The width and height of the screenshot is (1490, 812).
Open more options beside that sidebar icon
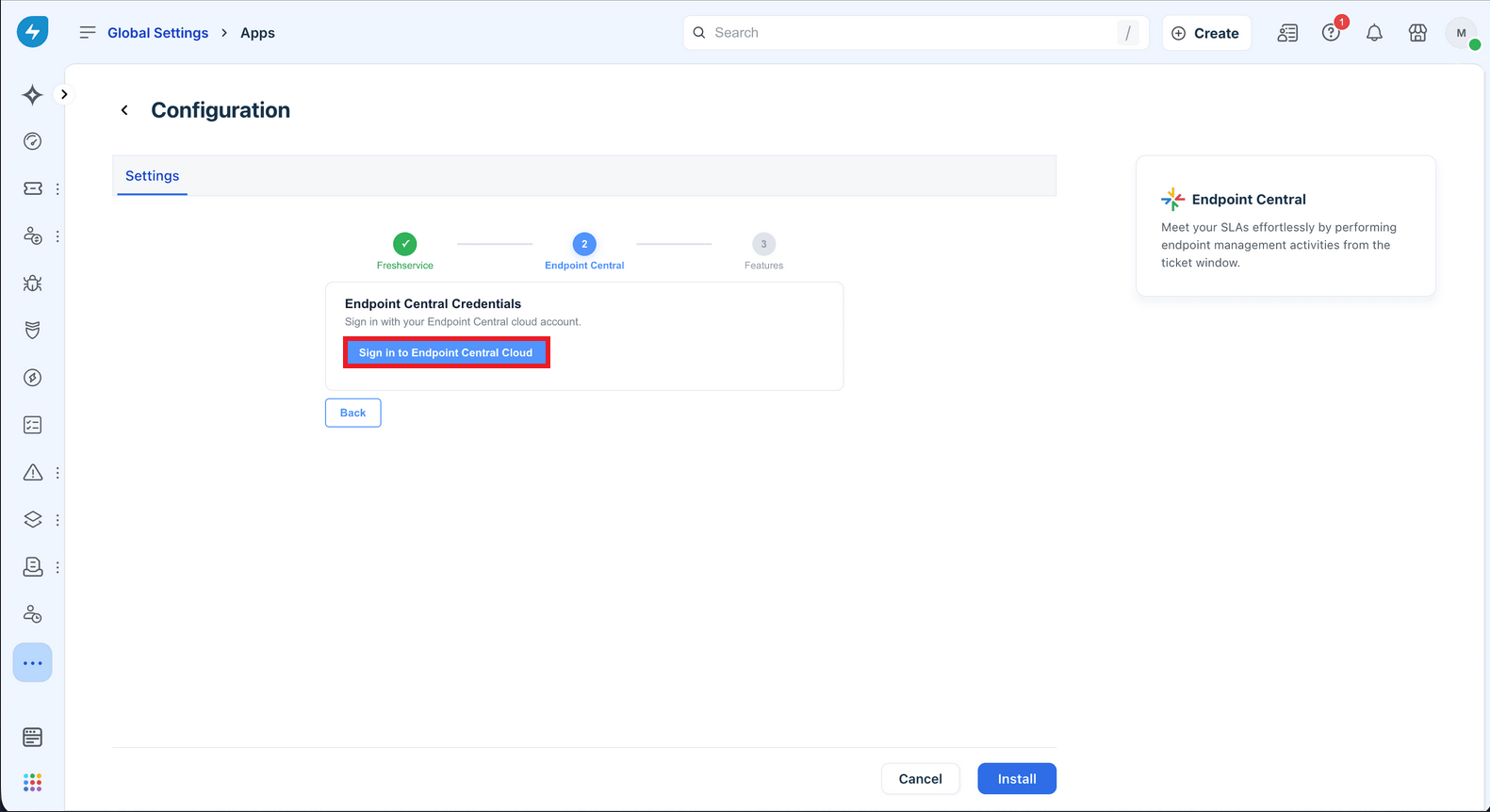[57, 567]
